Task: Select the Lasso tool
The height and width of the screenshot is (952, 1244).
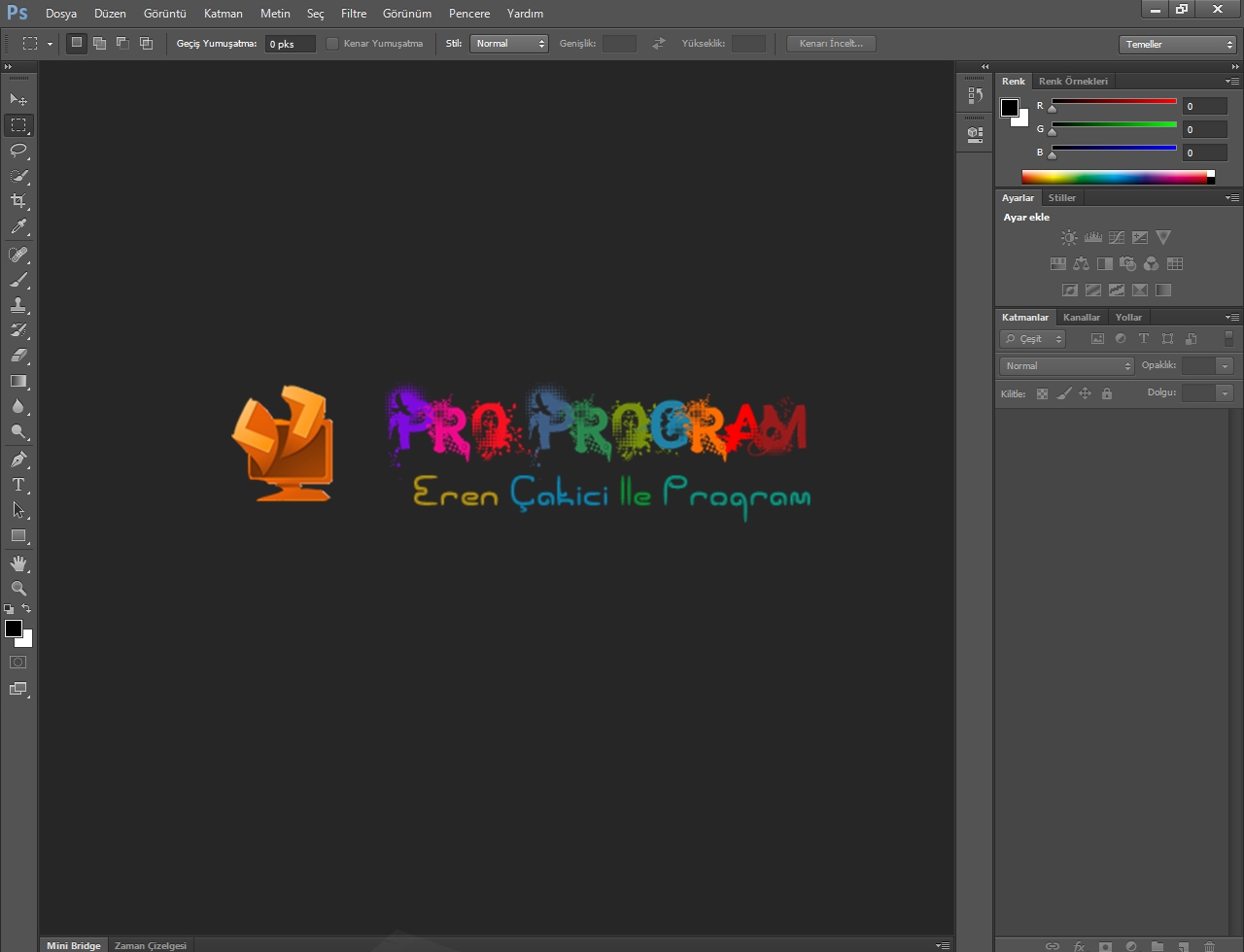Action: pyautogui.click(x=18, y=151)
